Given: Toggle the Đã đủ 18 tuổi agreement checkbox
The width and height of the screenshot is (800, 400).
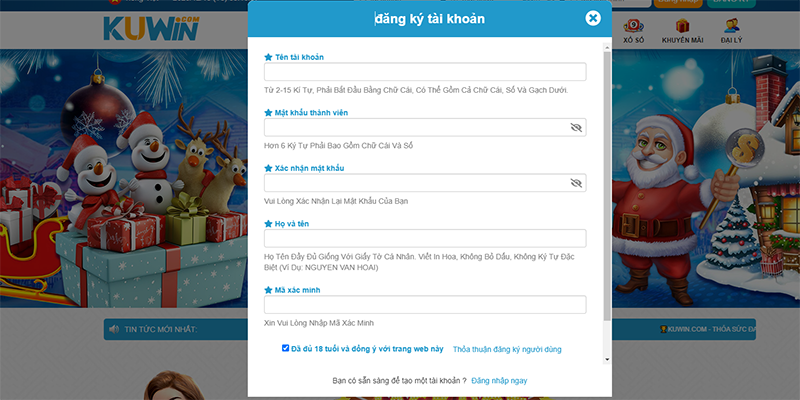Looking at the screenshot, I should (285, 349).
